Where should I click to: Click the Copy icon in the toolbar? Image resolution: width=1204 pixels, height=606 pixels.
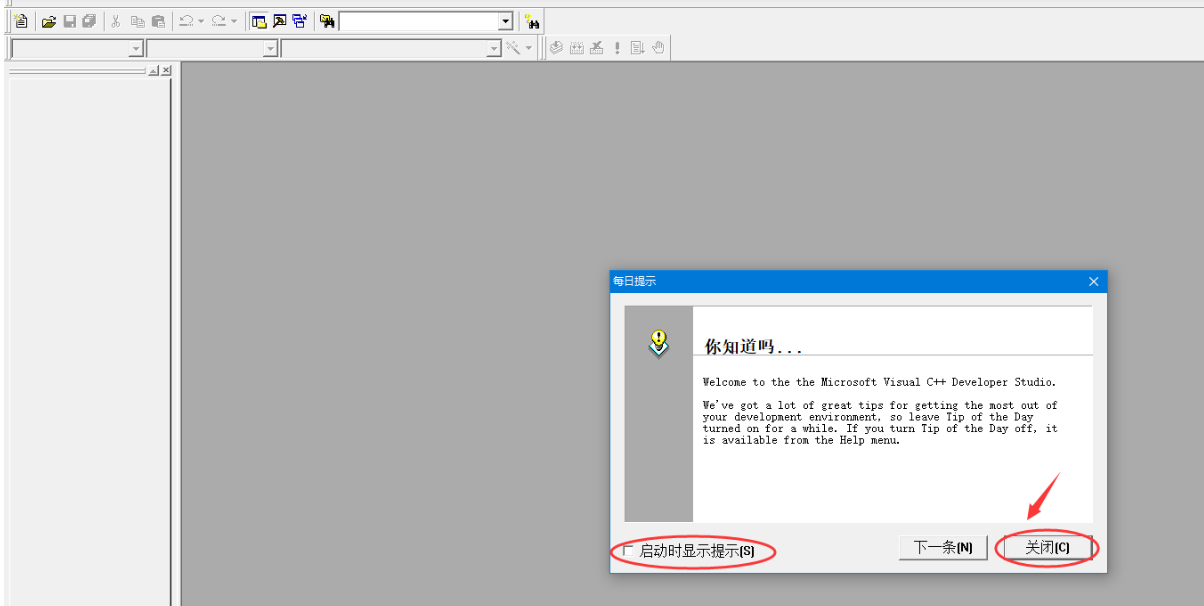point(137,21)
